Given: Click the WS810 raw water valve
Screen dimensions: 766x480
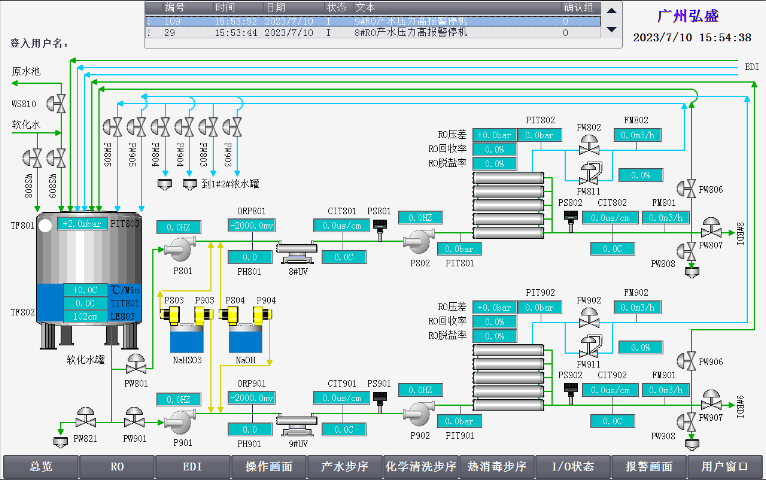Looking at the screenshot, I should coord(59,102).
